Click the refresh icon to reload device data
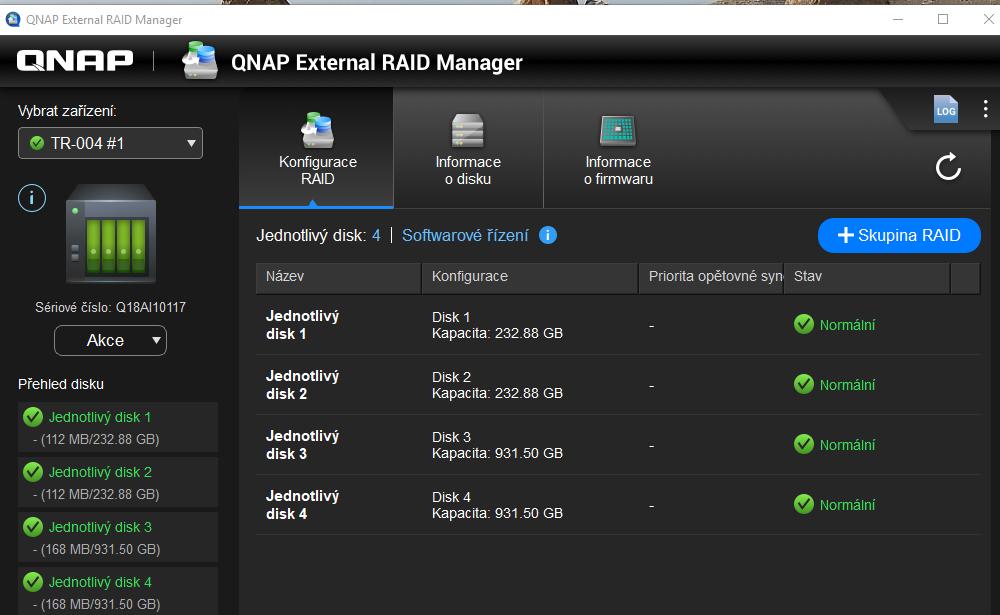 947,167
